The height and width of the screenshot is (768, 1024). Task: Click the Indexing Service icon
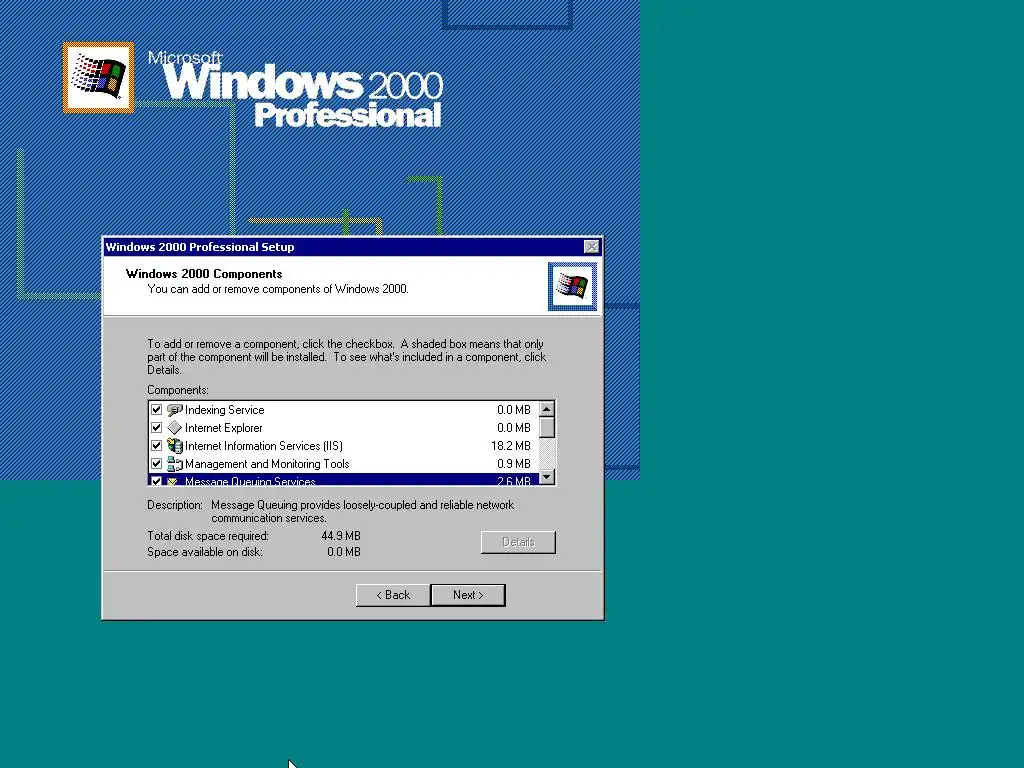pyautogui.click(x=174, y=410)
